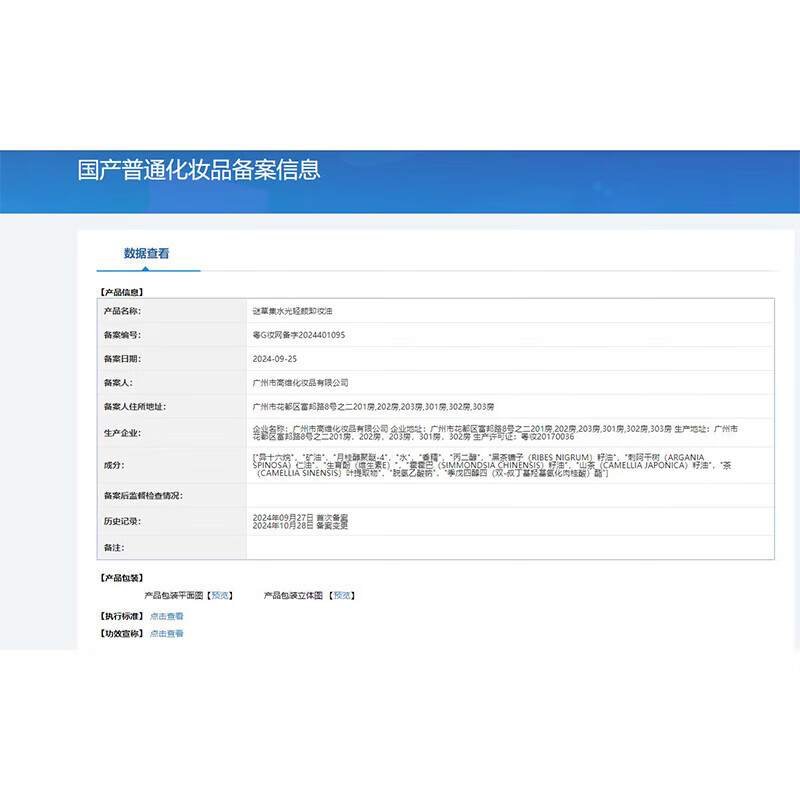Click the empty 备案后监督检查情况 value cell
800x800 pixels.
point(508,495)
